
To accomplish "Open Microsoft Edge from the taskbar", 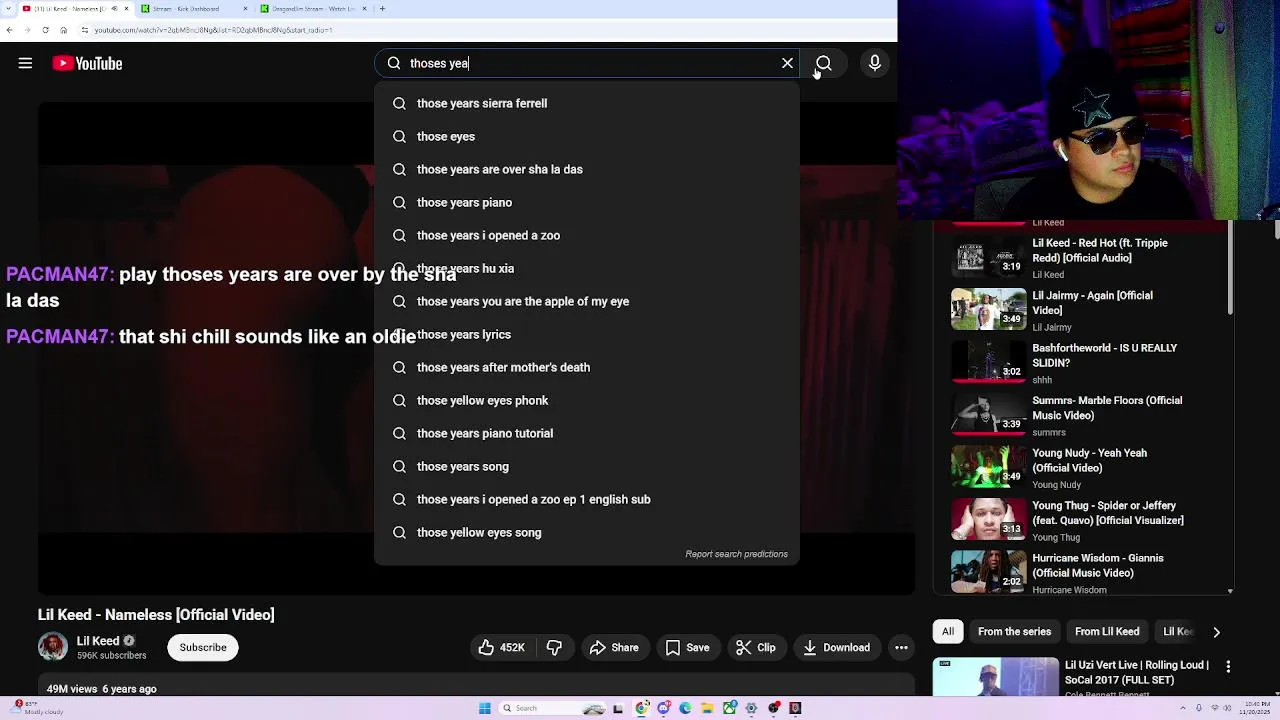I will (685, 708).
